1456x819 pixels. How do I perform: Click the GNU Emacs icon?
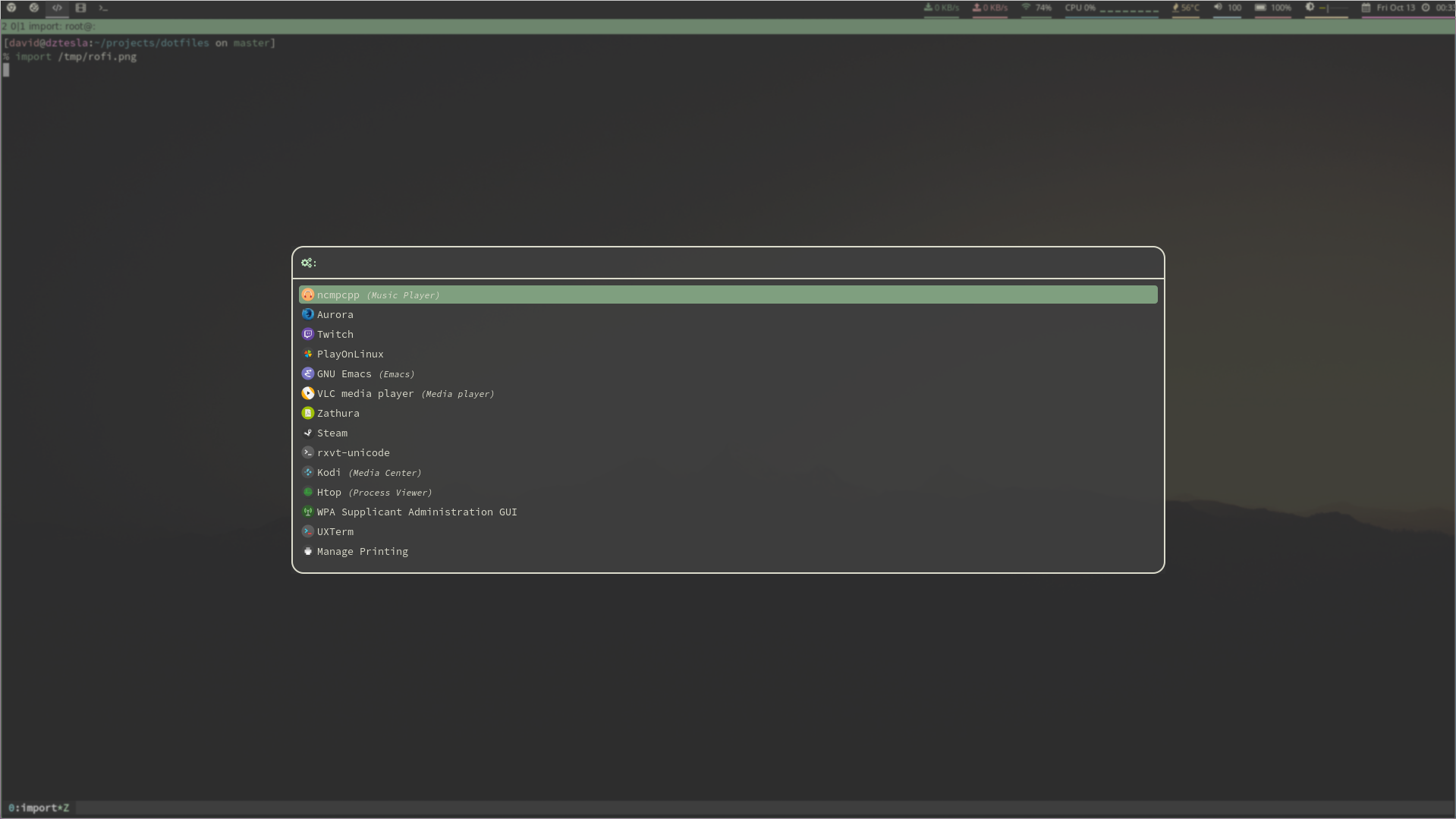307,373
